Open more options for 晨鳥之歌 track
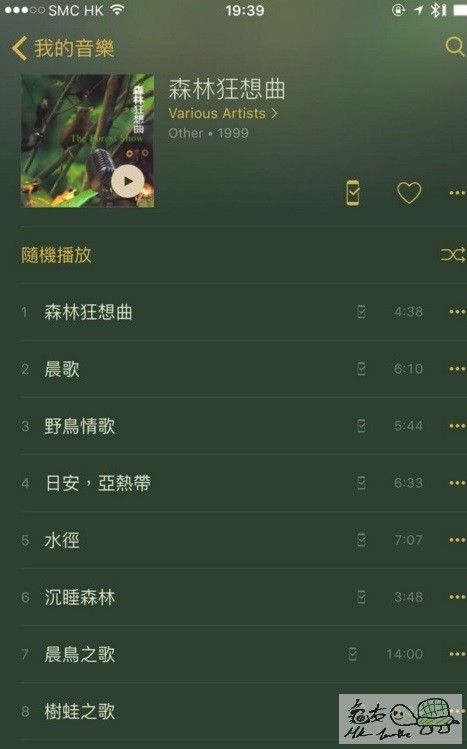The height and width of the screenshot is (749, 467). [457, 654]
